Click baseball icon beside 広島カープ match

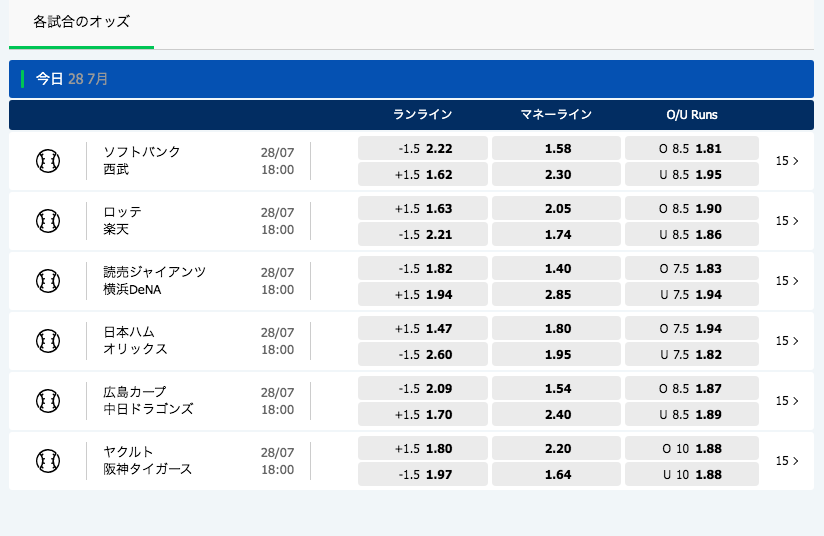tap(48, 400)
